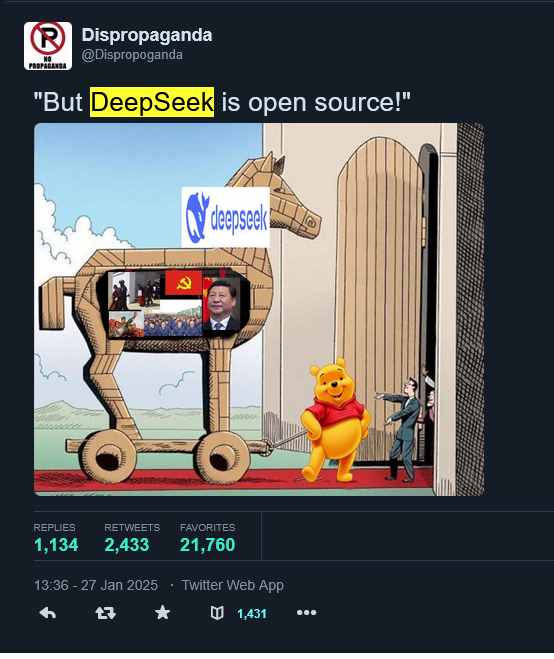The width and height of the screenshot is (554, 659).
Task: Open the Dispropaganda display name
Action: (x=147, y=35)
